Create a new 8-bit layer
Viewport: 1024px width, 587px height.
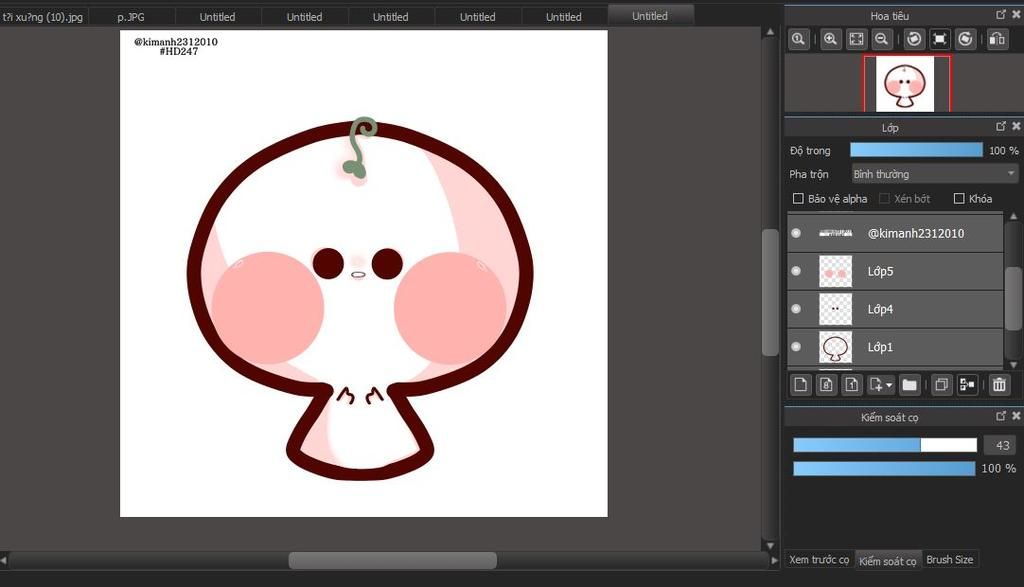coord(826,385)
